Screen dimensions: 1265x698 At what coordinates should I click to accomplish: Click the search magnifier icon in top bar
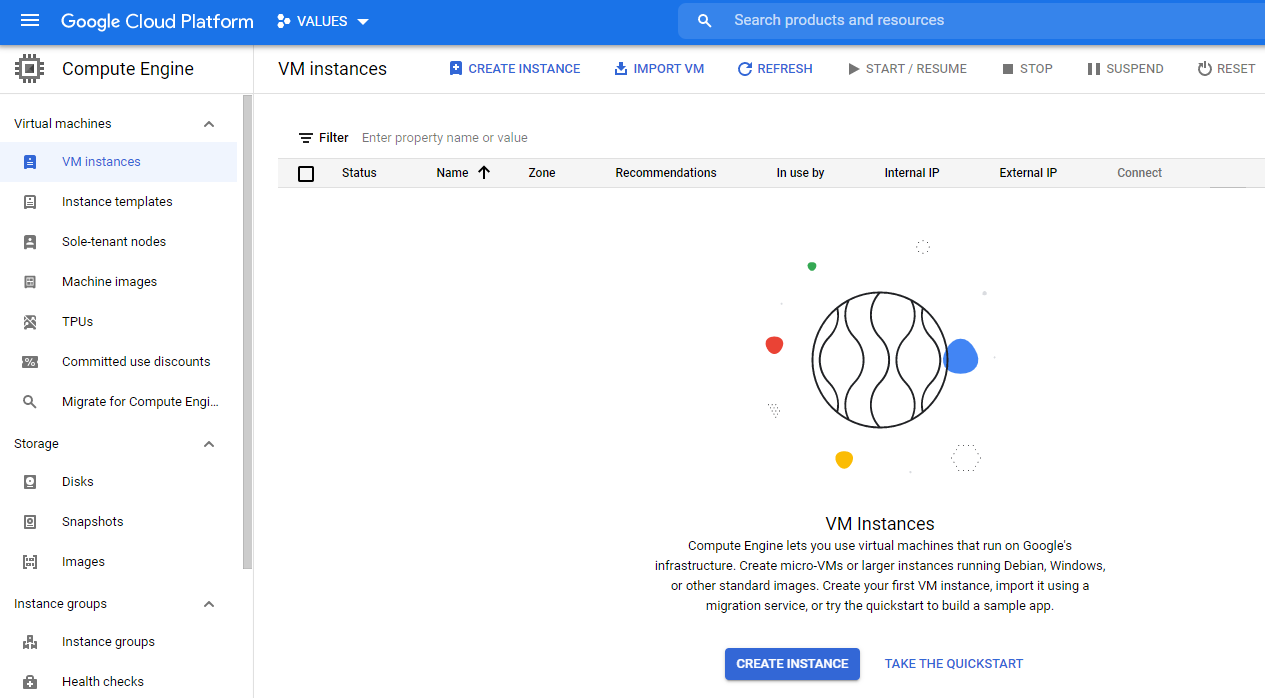point(705,21)
